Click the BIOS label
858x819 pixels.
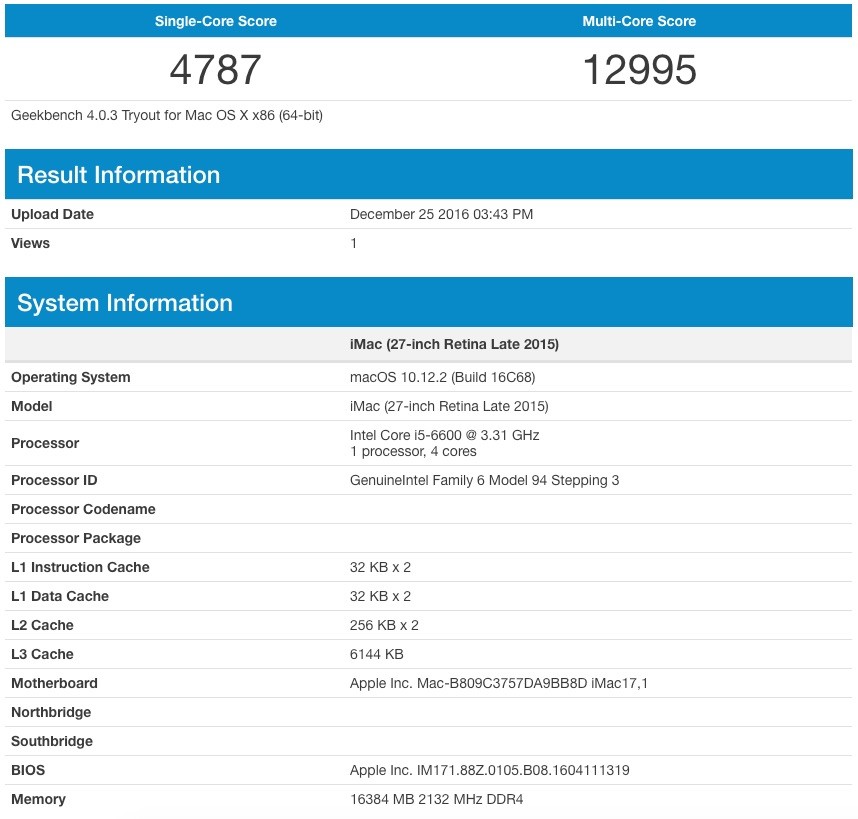click(x=28, y=770)
